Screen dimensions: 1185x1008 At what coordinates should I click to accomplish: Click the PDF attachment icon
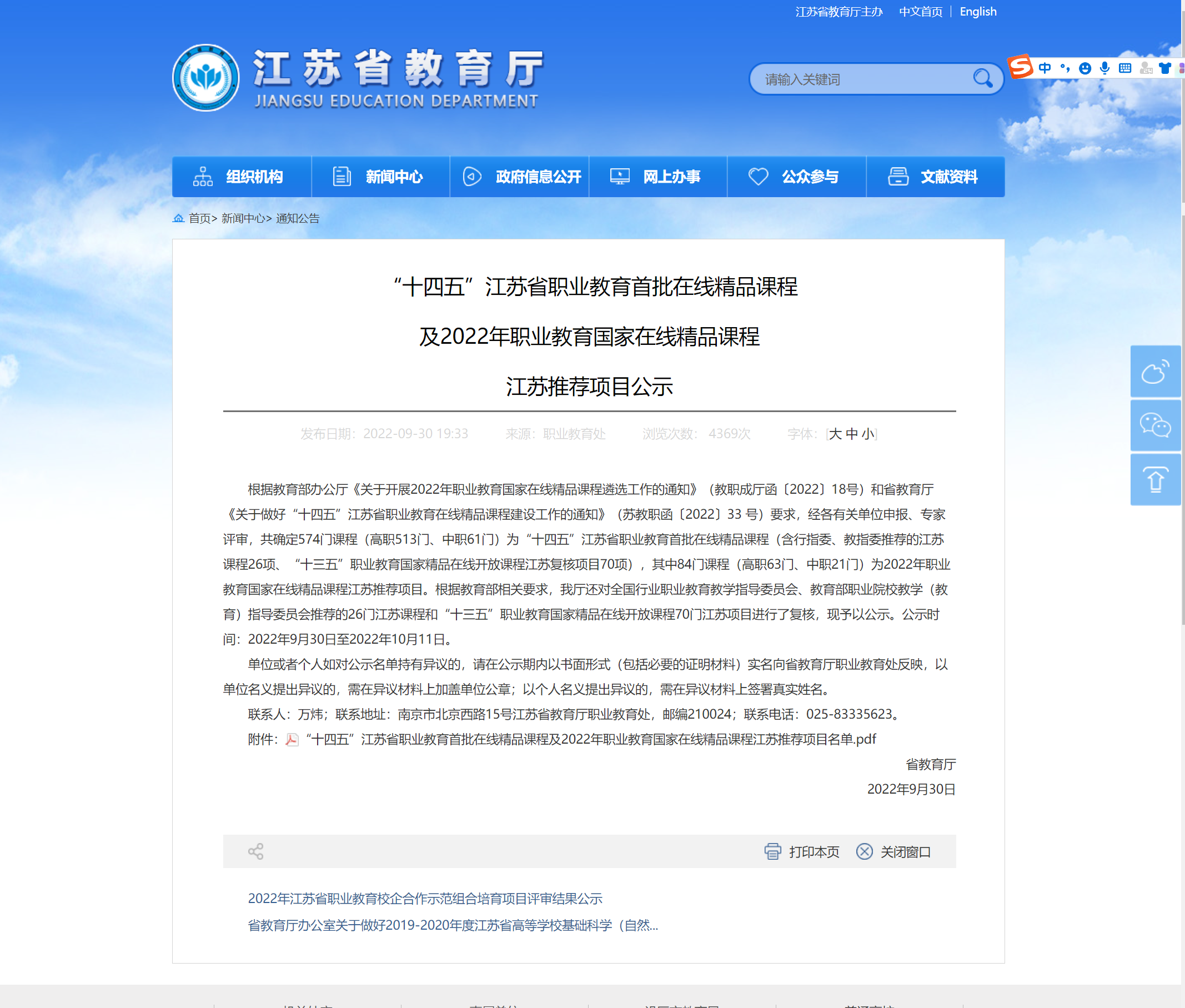pos(292,740)
